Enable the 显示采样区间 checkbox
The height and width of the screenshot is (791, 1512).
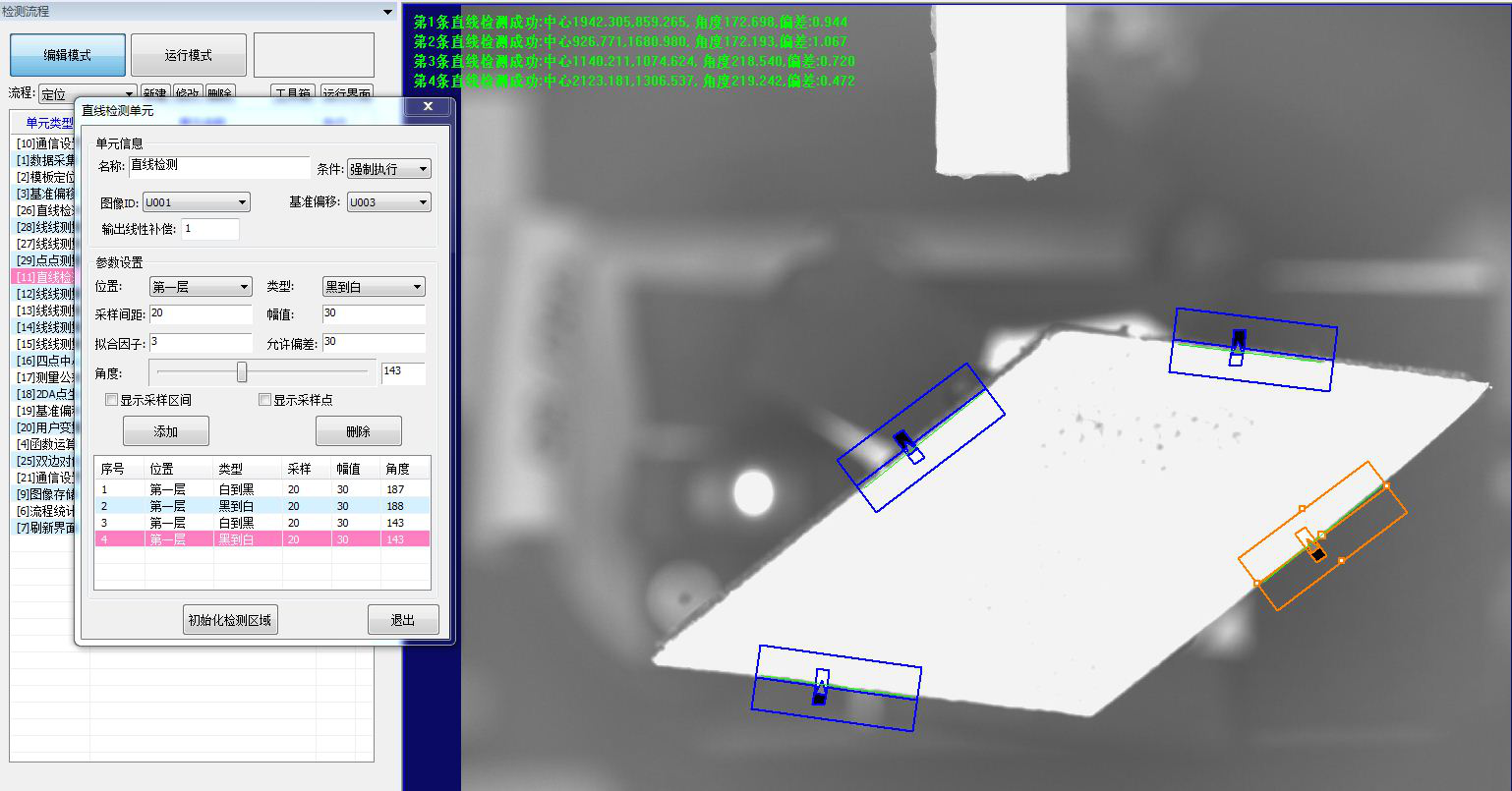pyautogui.click(x=112, y=400)
